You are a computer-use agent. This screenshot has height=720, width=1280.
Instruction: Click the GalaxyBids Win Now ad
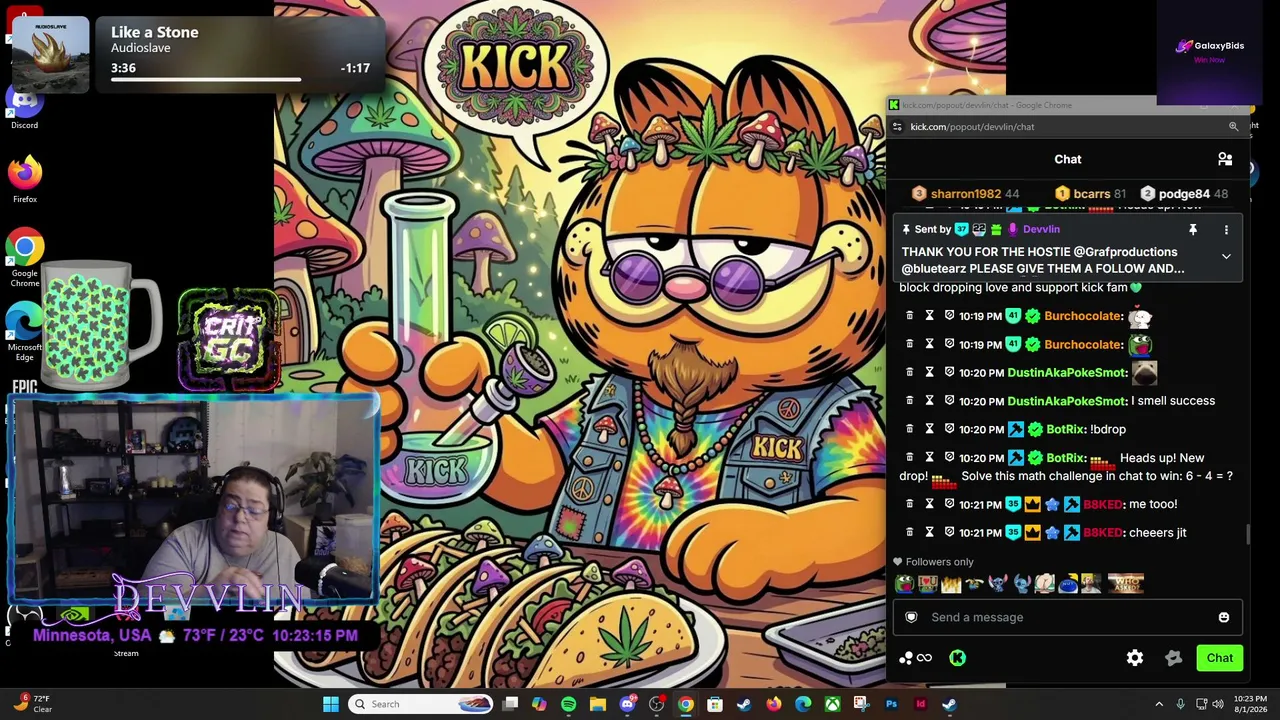(x=1209, y=52)
